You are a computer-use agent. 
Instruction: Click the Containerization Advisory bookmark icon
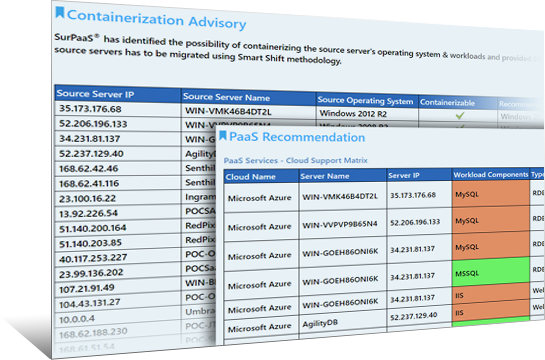pyautogui.click(x=60, y=12)
